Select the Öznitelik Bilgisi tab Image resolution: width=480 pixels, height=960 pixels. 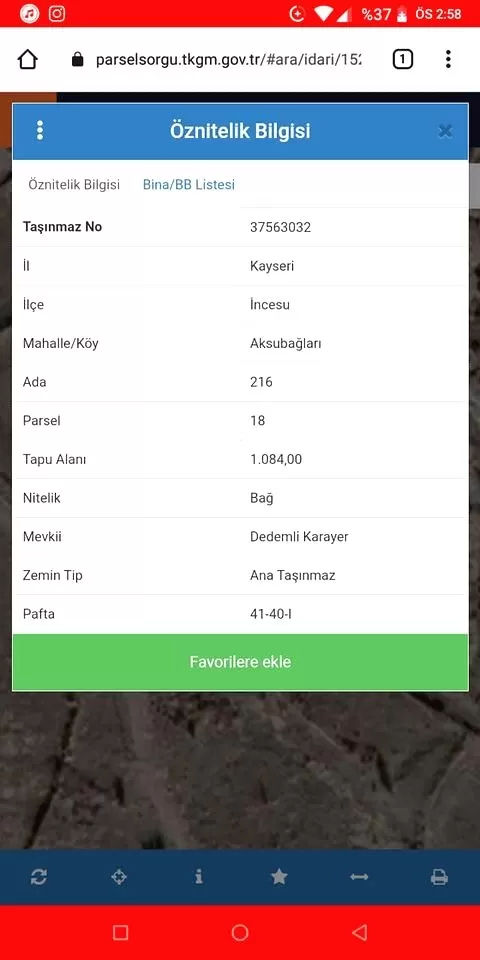click(x=74, y=184)
